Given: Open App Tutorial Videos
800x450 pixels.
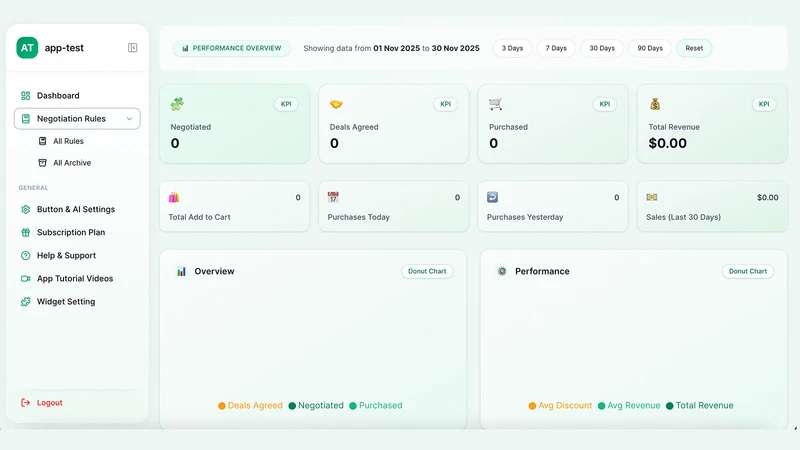Looking at the screenshot, I should point(75,279).
